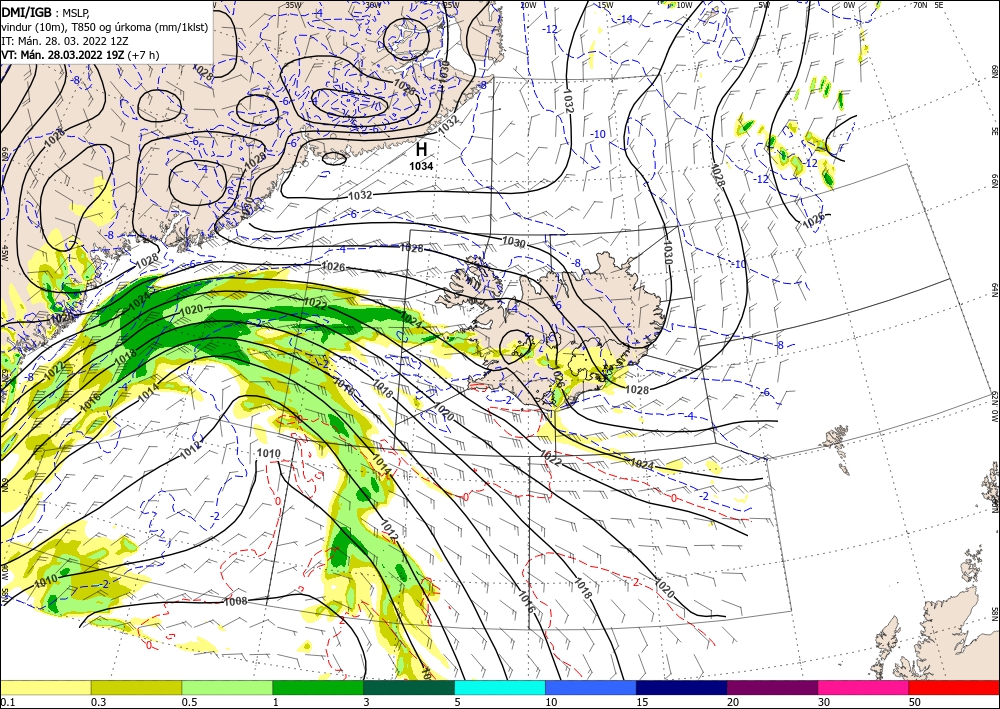Screen dimensions: 1000x709
Task: Click the '15' legend scale value
Action: coord(642,702)
